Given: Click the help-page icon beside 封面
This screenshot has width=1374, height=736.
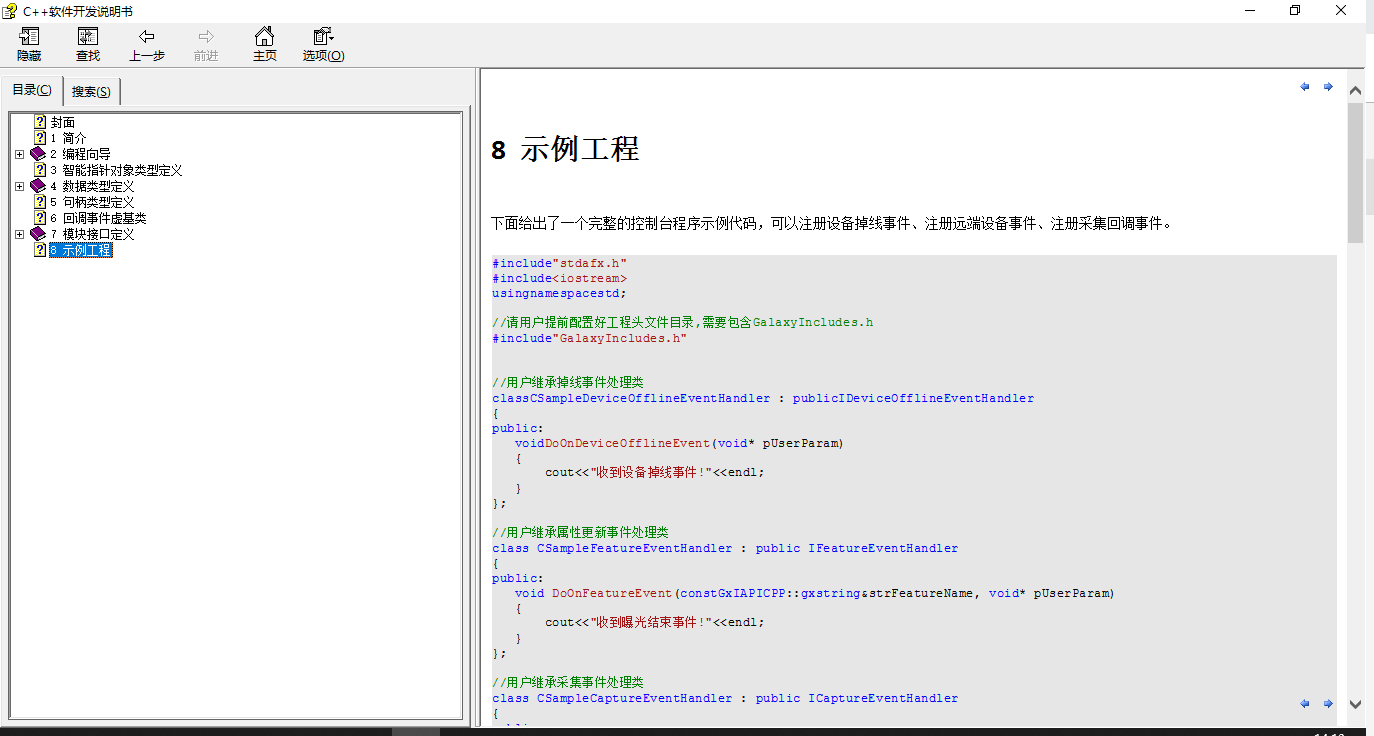Looking at the screenshot, I should [40, 122].
